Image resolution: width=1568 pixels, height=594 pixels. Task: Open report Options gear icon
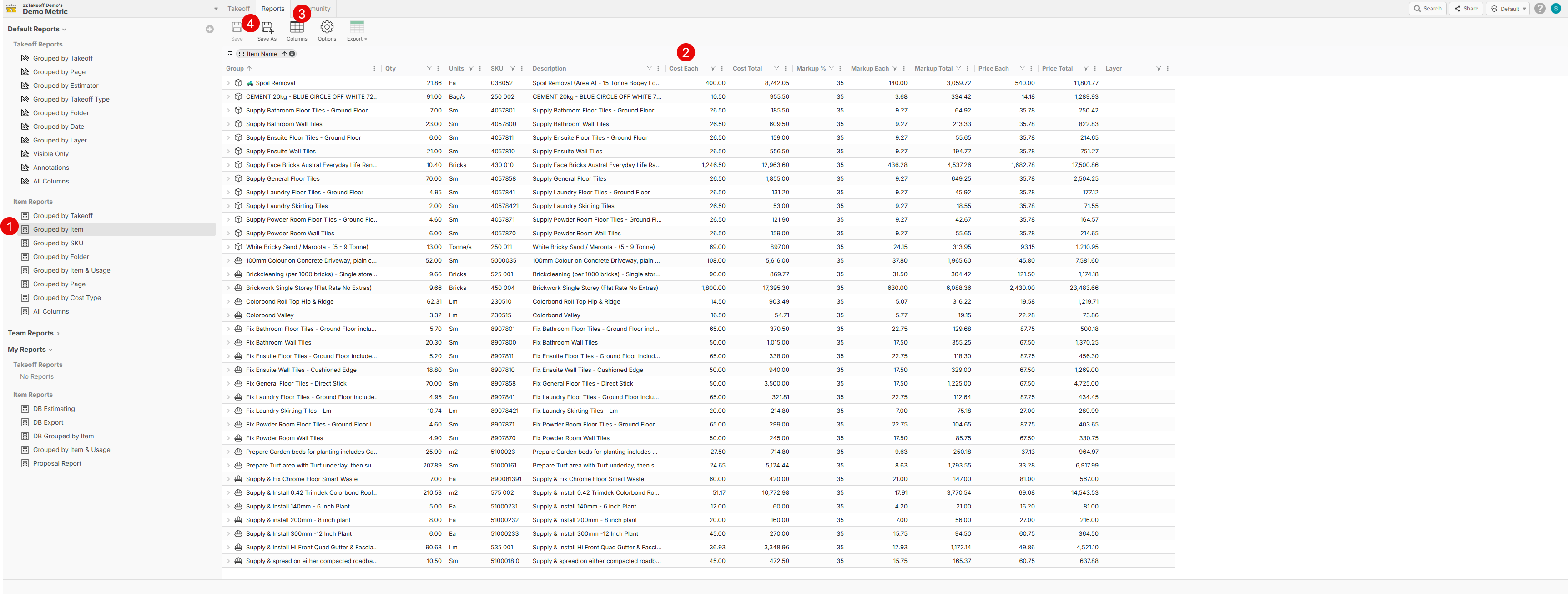(327, 28)
